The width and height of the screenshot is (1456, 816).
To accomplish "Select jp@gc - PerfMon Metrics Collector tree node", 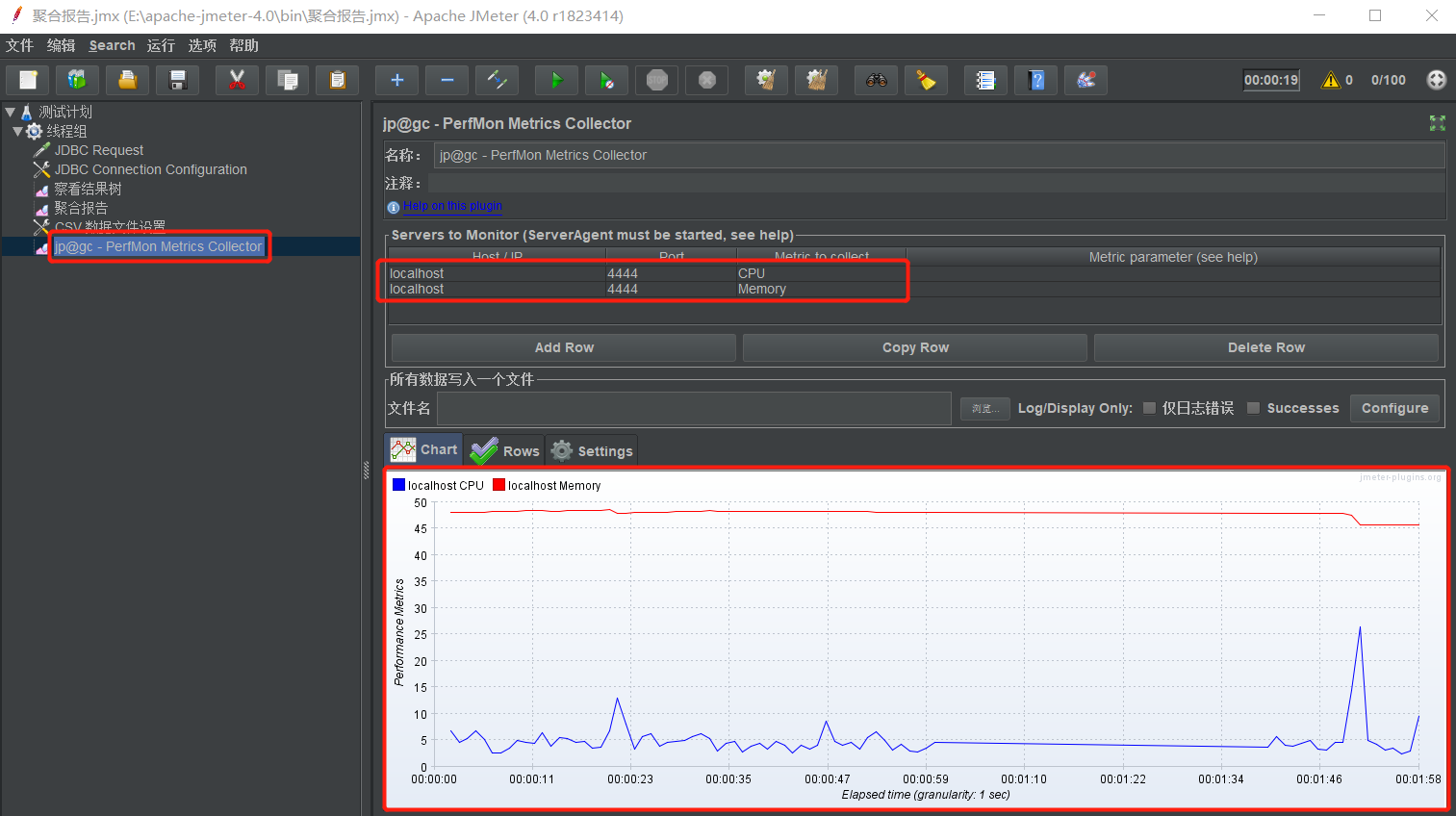I will [158, 246].
